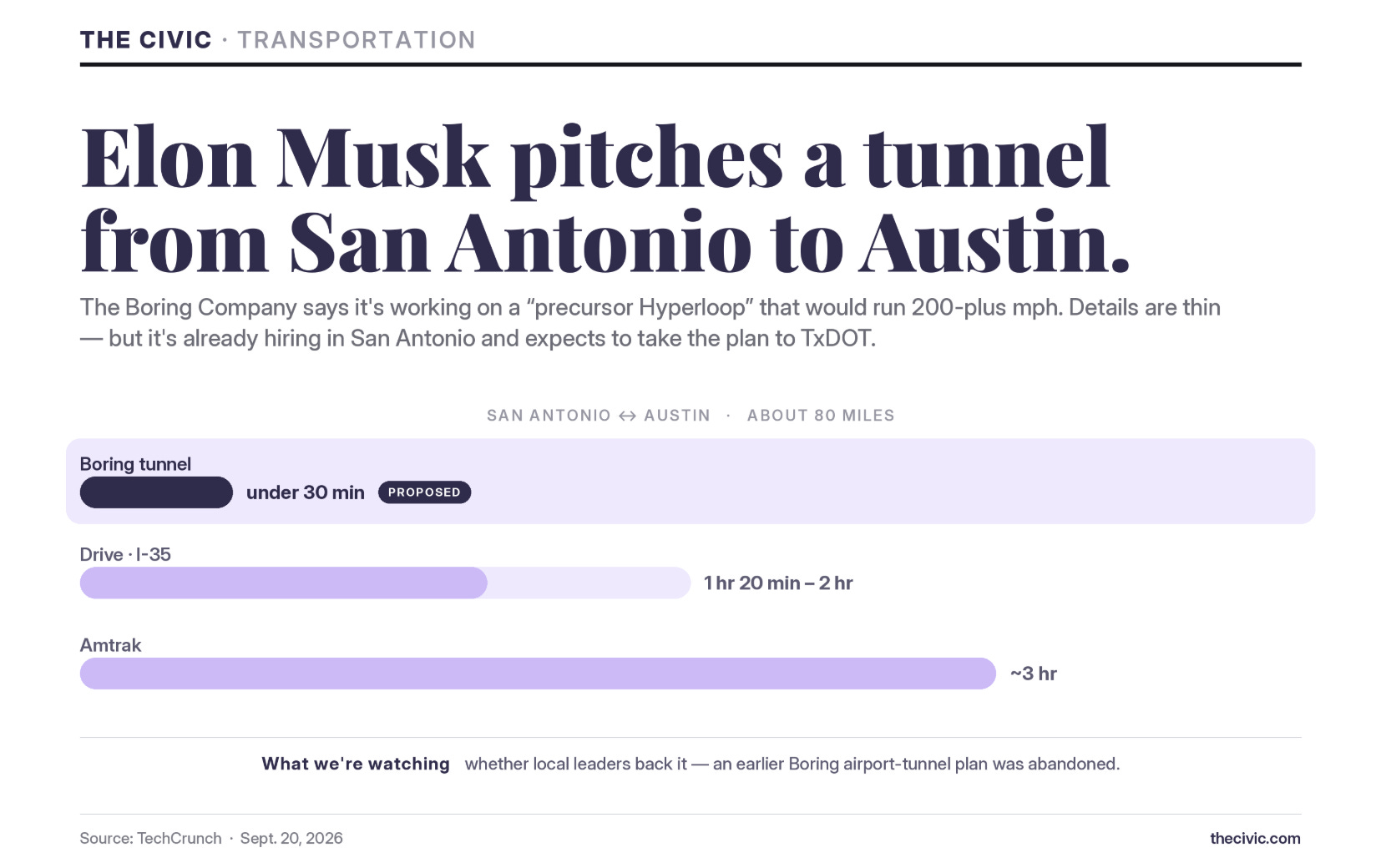Click the thecivic.com link in footer
The image size is (1376, 868).
[1255, 838]
